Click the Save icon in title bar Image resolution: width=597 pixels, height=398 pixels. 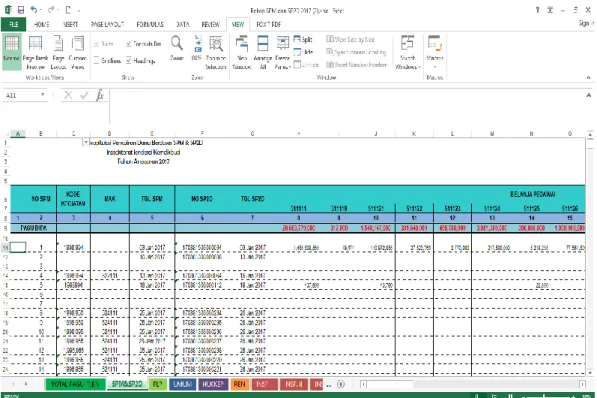point(21,10)
